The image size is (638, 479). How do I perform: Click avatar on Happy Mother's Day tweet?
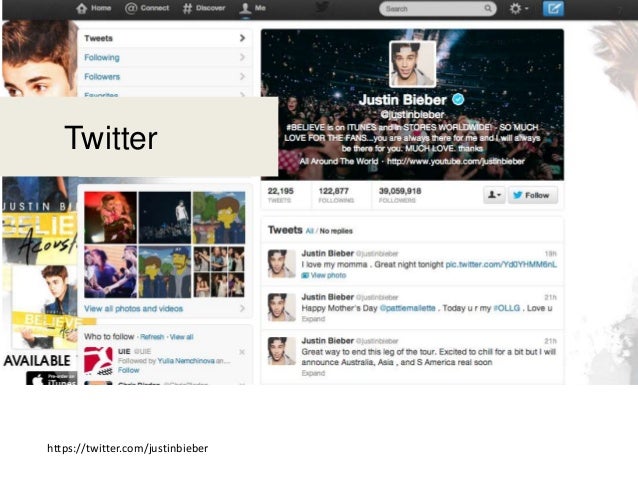pos(282,307)
